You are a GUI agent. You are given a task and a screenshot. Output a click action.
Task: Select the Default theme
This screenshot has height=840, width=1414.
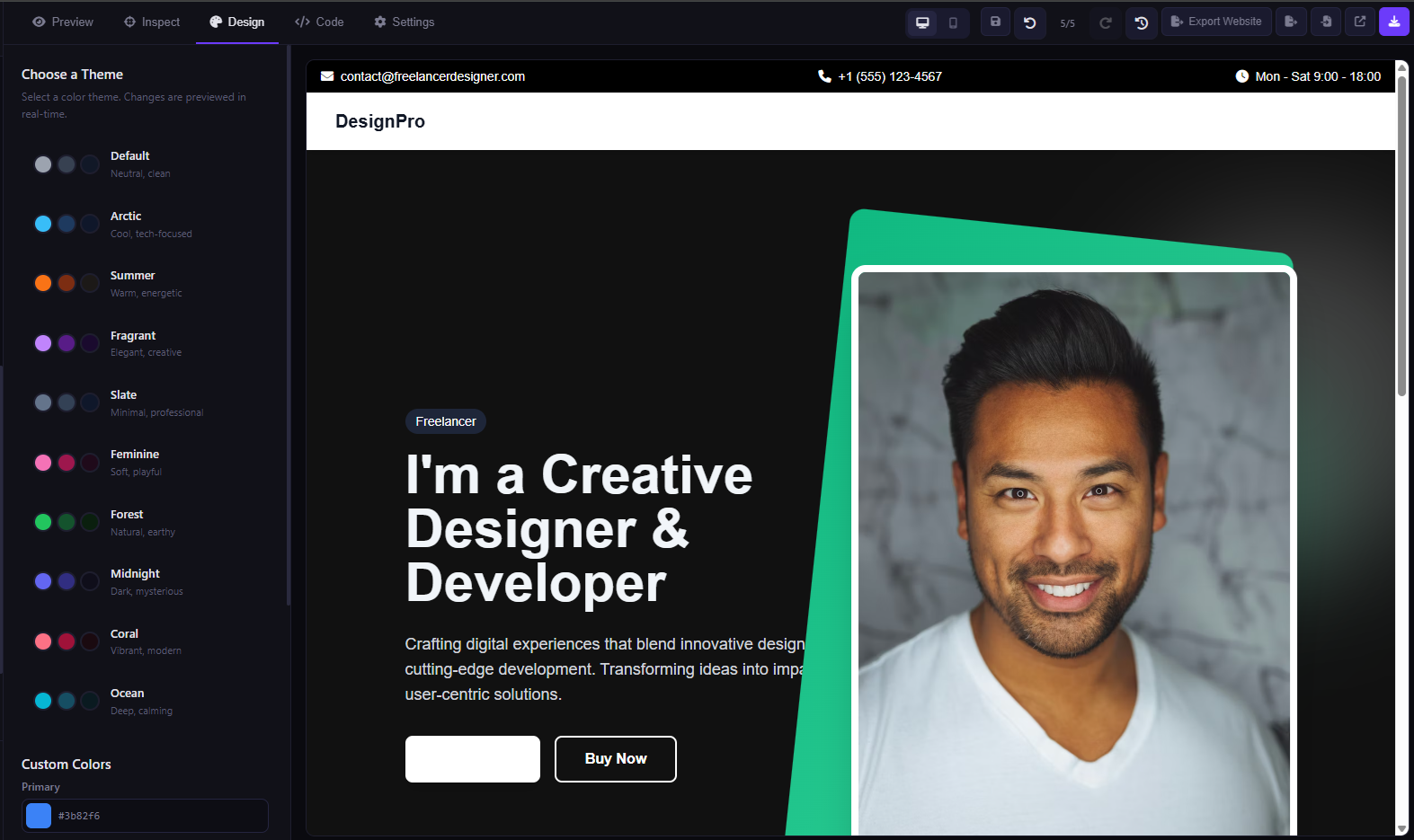point(144,164)
